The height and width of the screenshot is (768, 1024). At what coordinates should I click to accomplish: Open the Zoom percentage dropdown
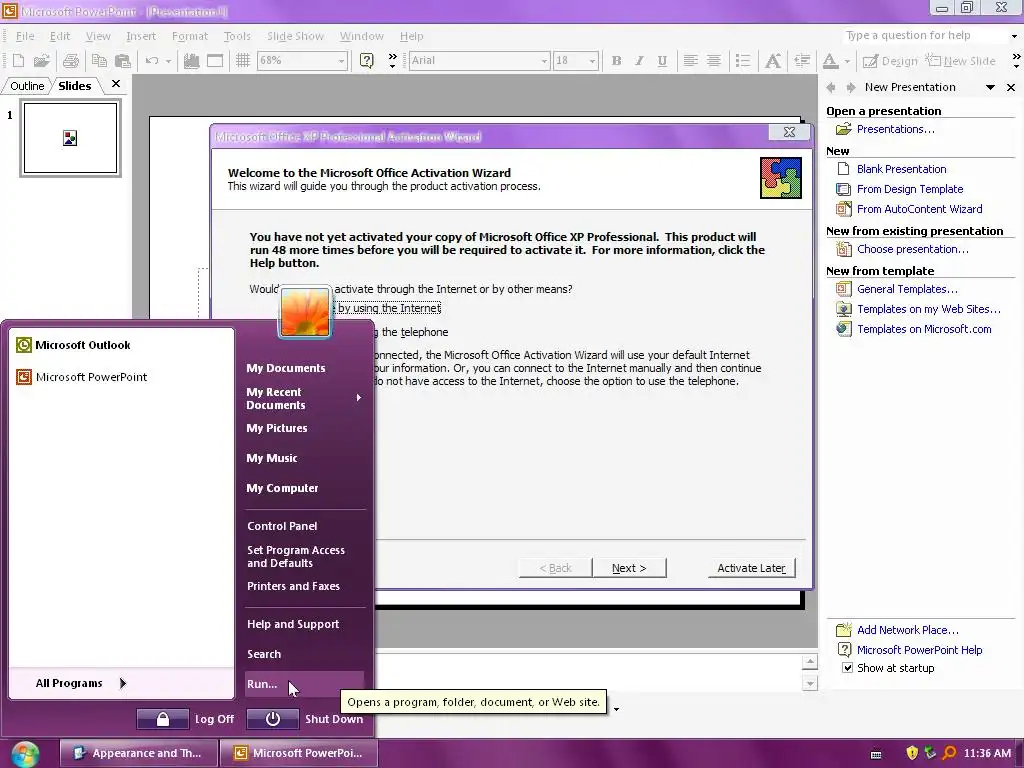coord(341,61)
